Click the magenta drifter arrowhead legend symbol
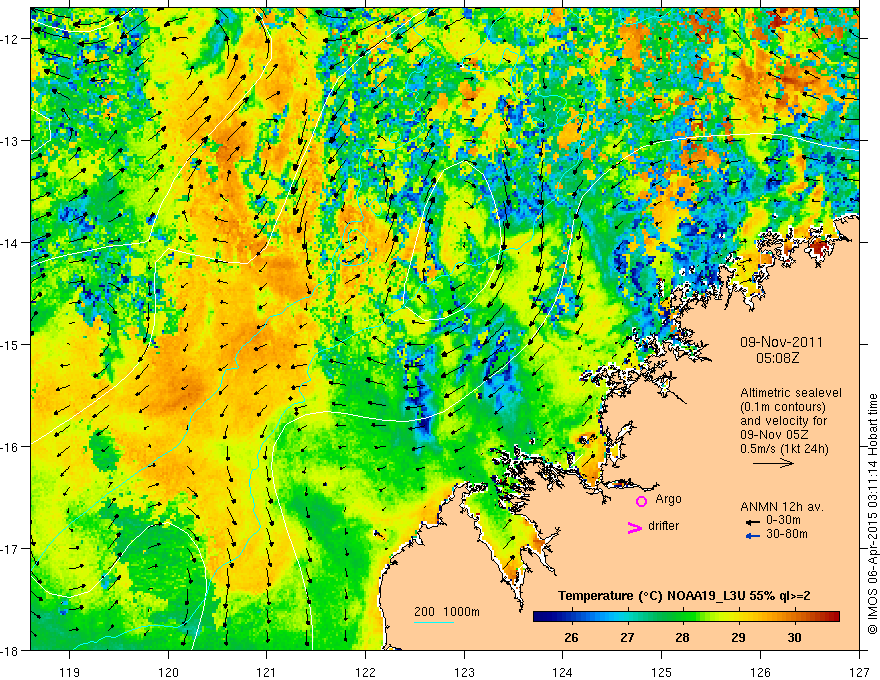 coord(634,527)
